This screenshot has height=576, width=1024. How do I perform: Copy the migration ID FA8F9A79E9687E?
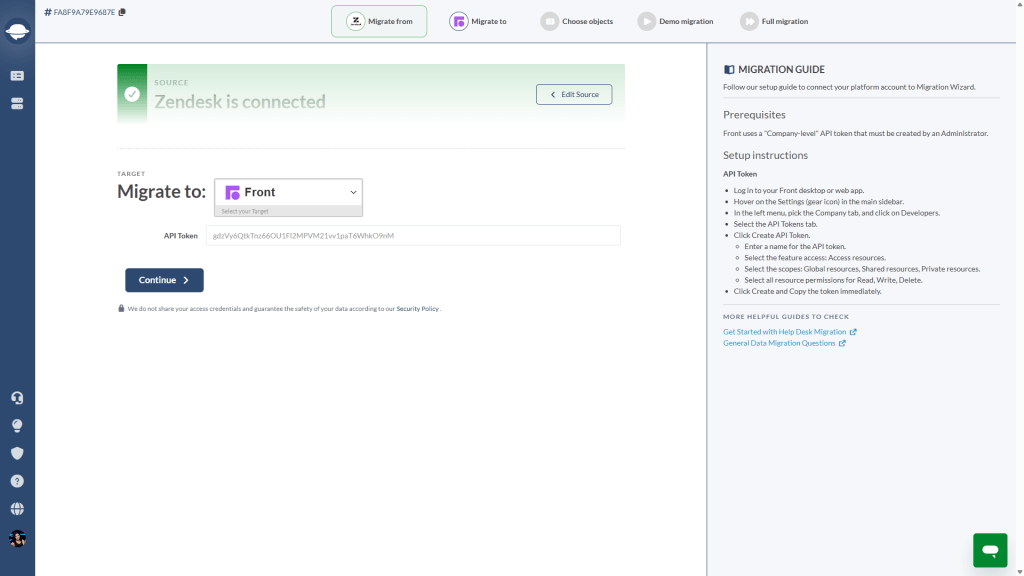coord(122,12)
